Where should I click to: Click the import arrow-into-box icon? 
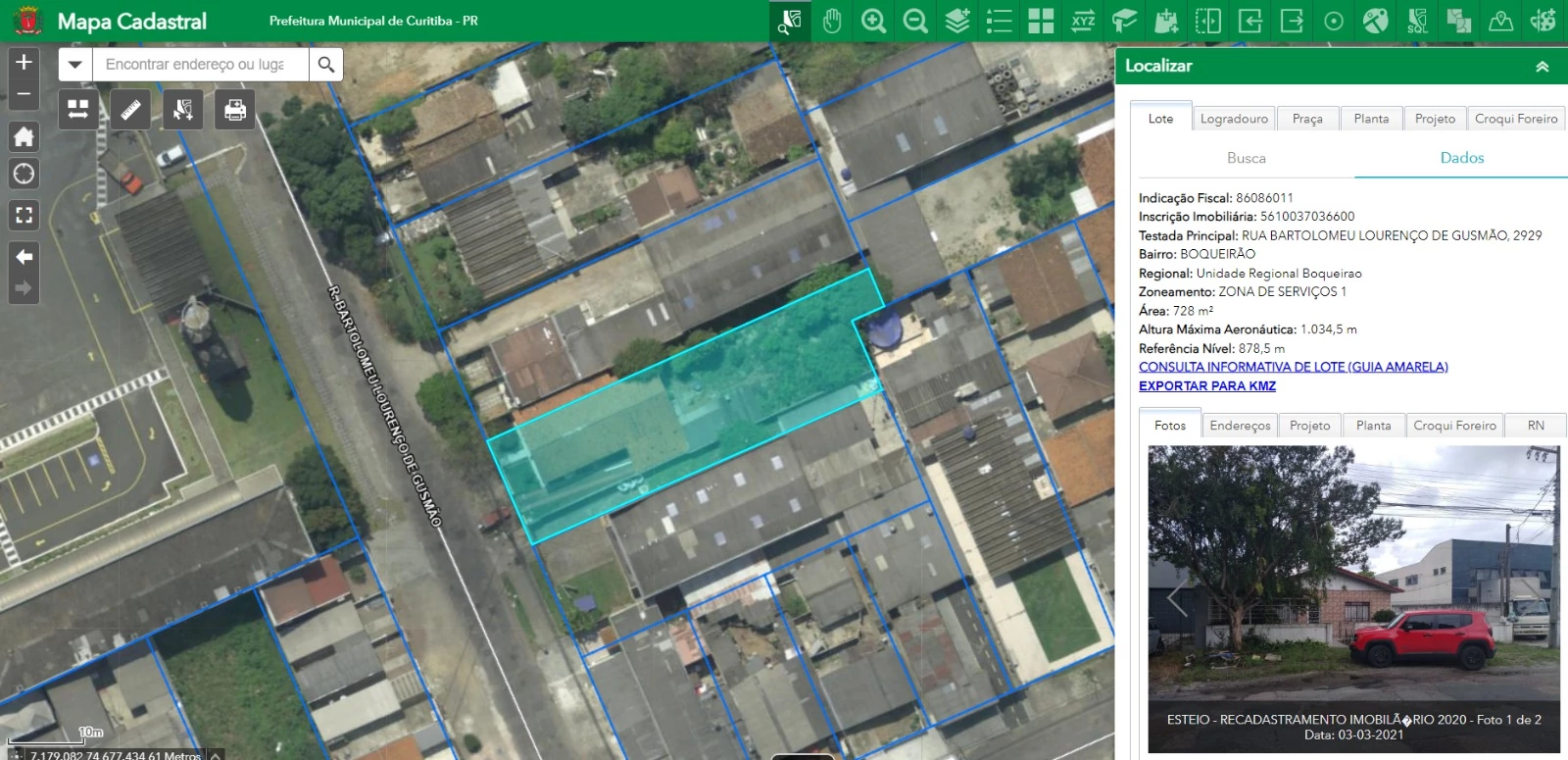[1250, 21]
